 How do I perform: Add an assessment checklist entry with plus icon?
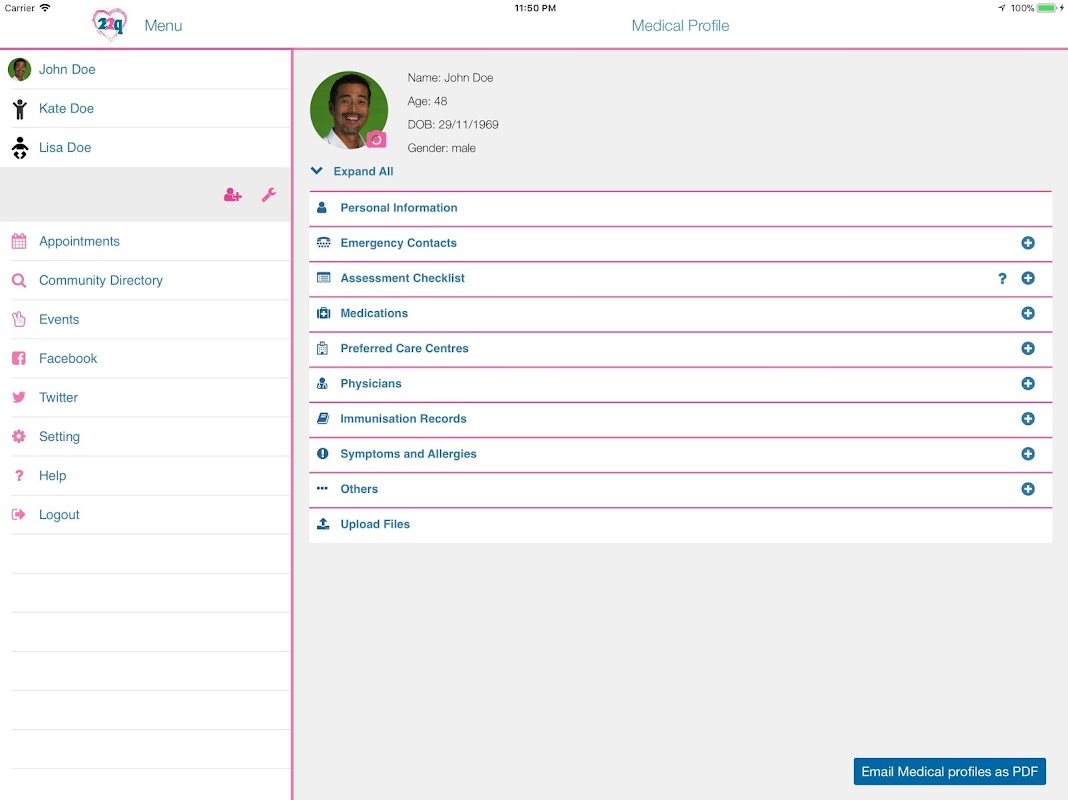pyautogui.click(x=1028, y=278)
